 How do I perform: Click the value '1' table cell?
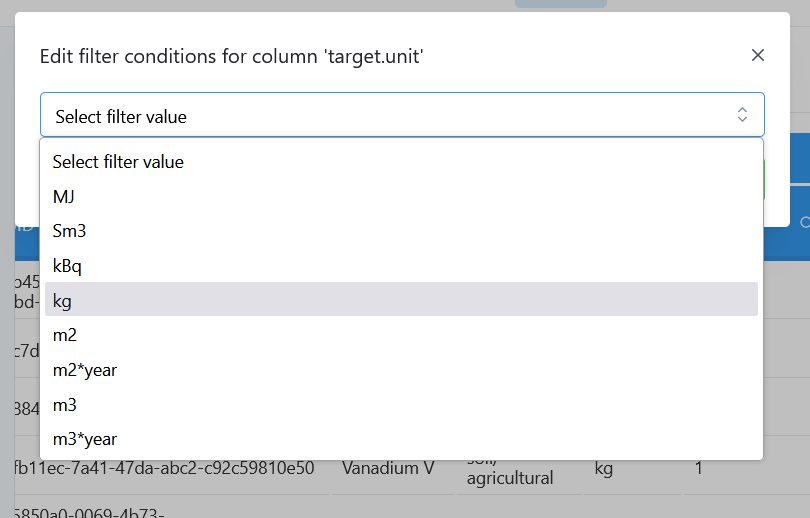[x=698, y=468]
